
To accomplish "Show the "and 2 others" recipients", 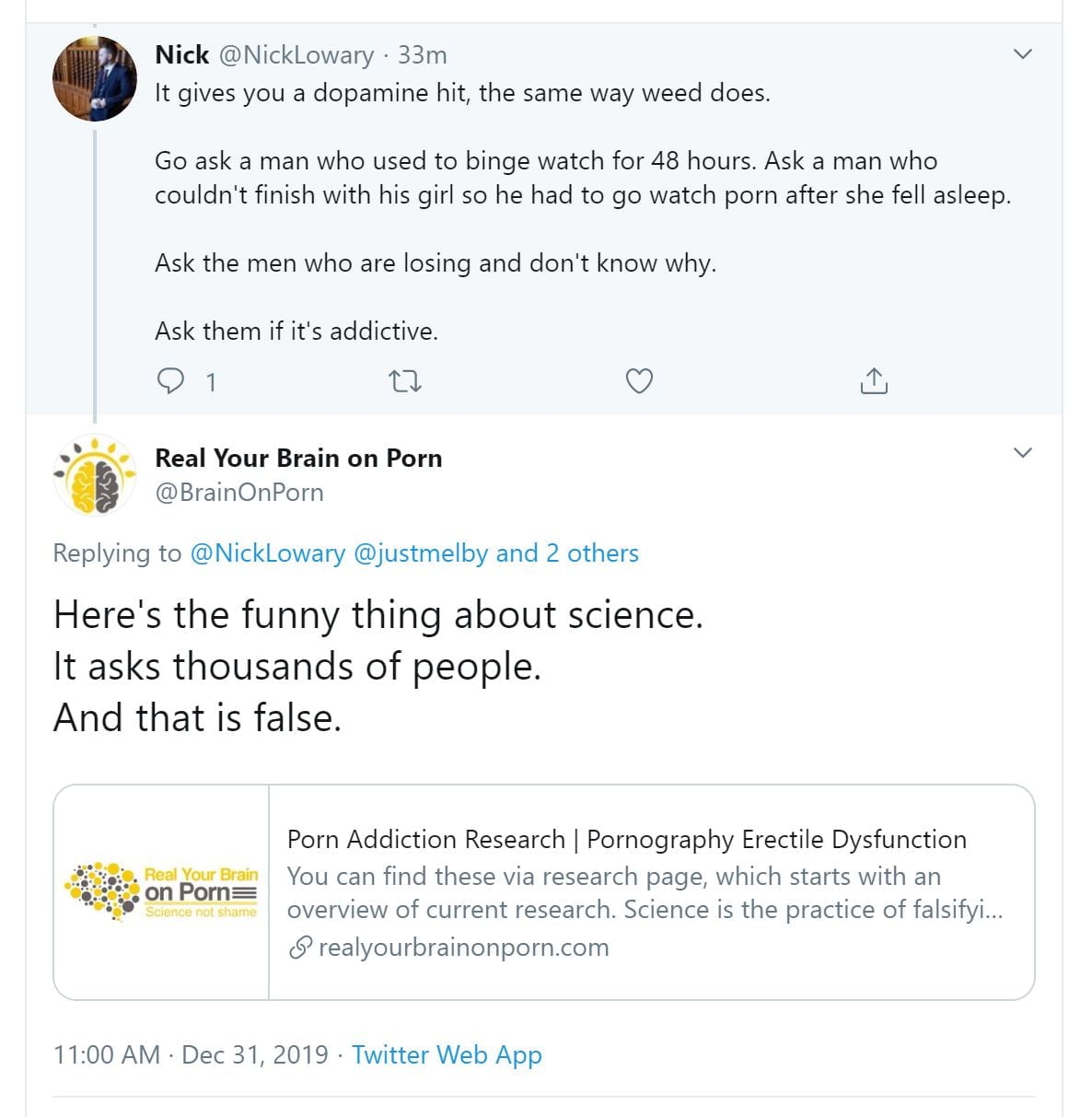I will (567, 553).
